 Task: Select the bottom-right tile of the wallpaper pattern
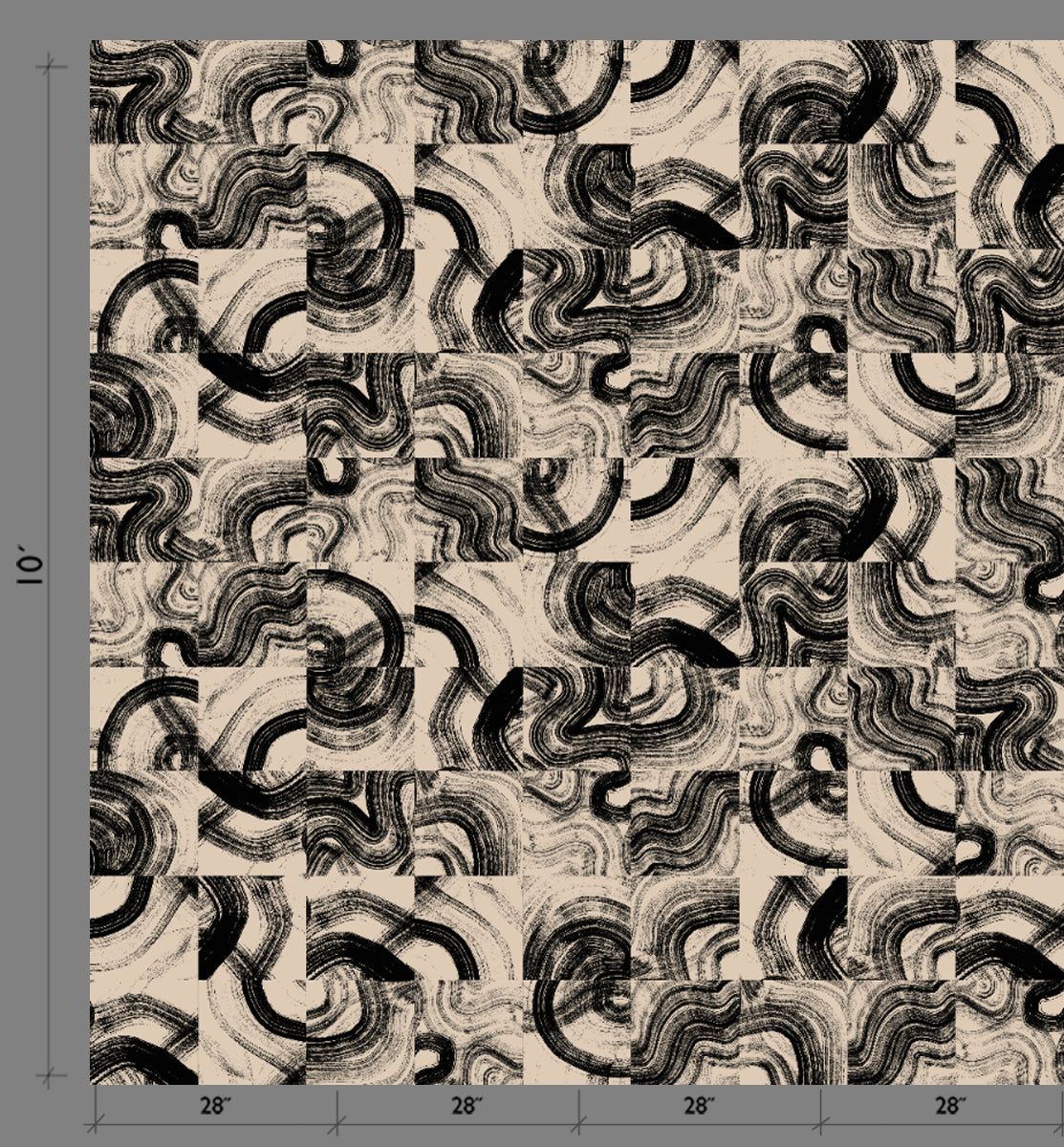click(1010, 1032)
